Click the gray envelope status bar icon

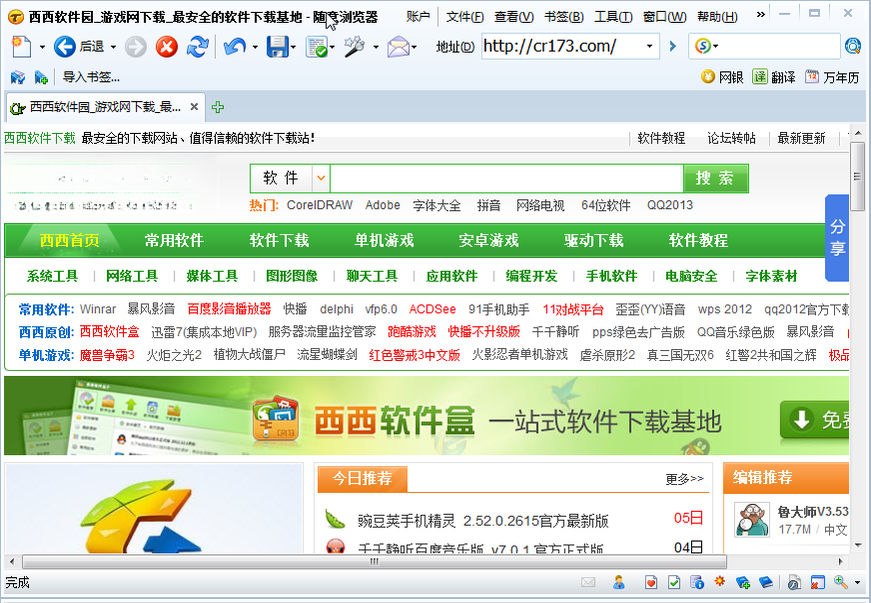588,582
